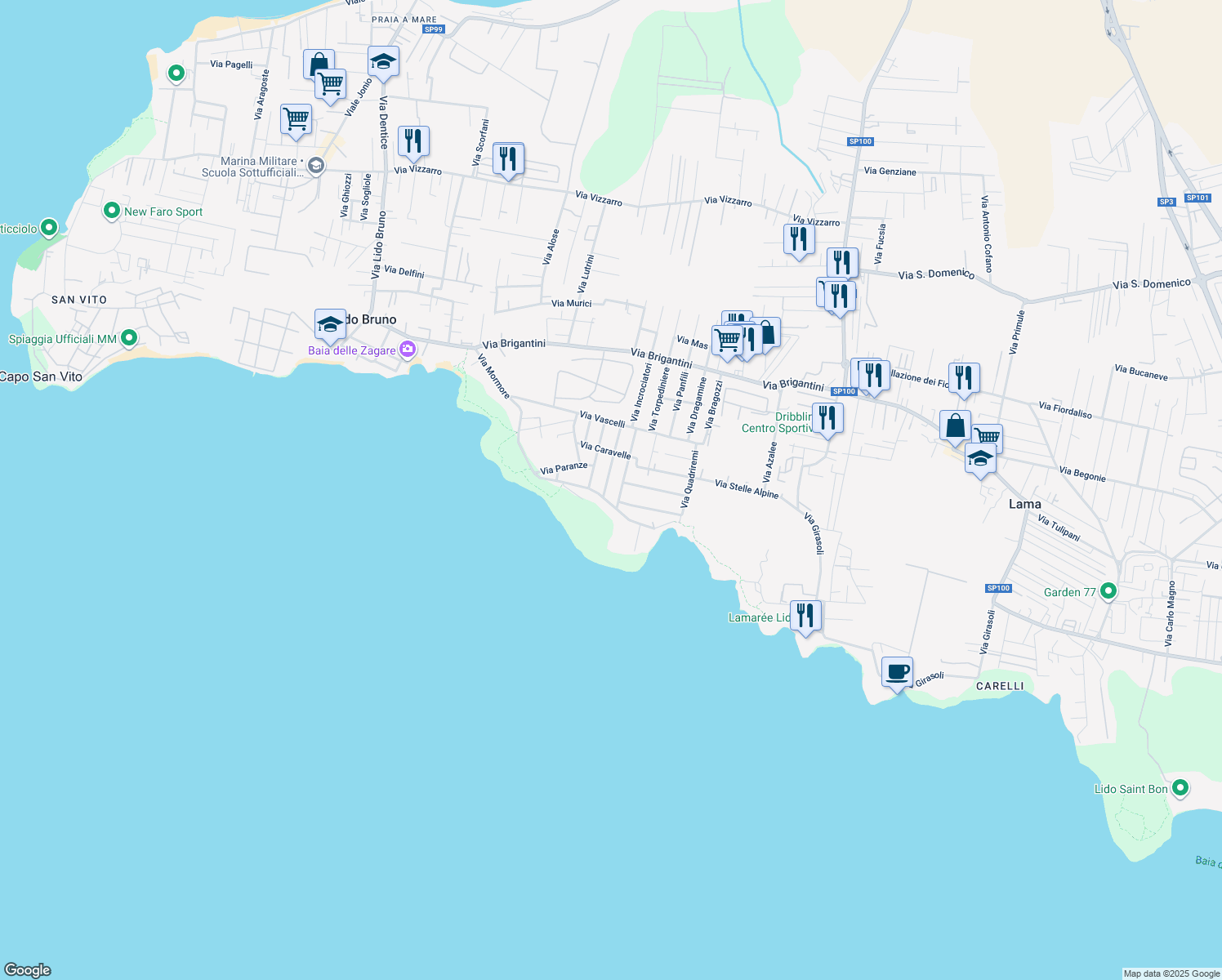Click the Via Pagelli street label
The image size is (1222, 980).
[x=231, y=64]
